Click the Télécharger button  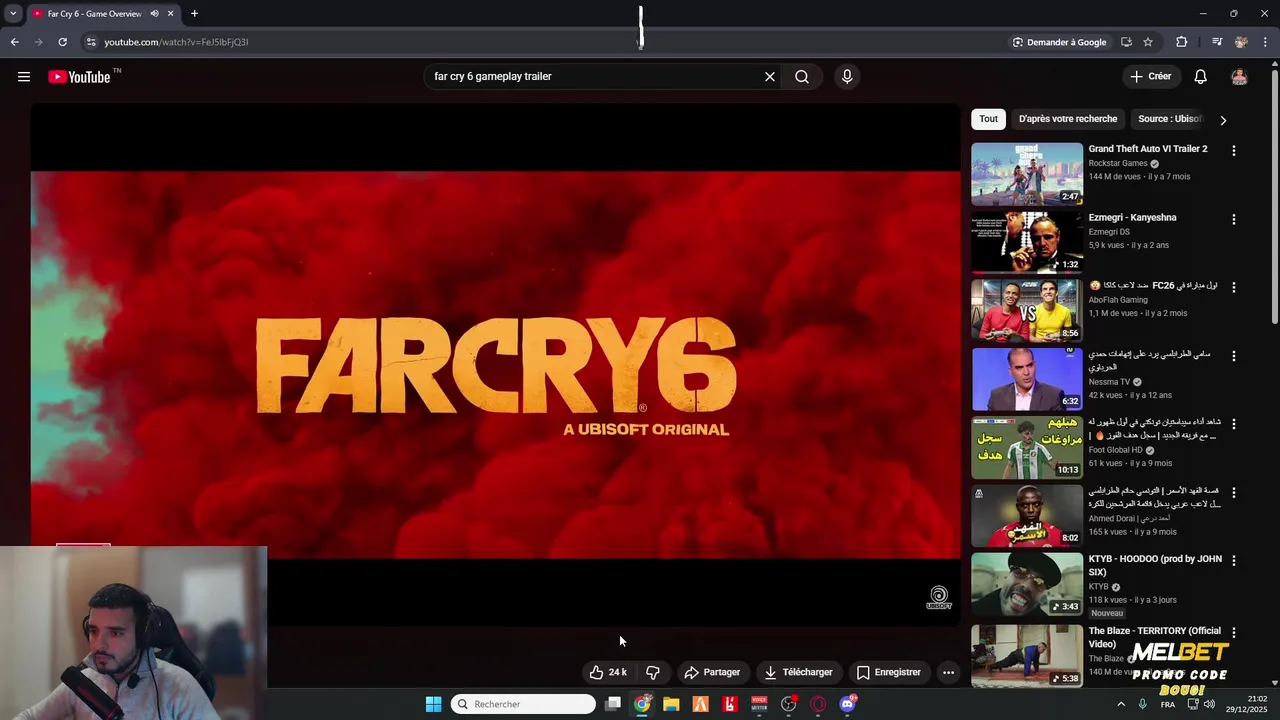point(798,672)
